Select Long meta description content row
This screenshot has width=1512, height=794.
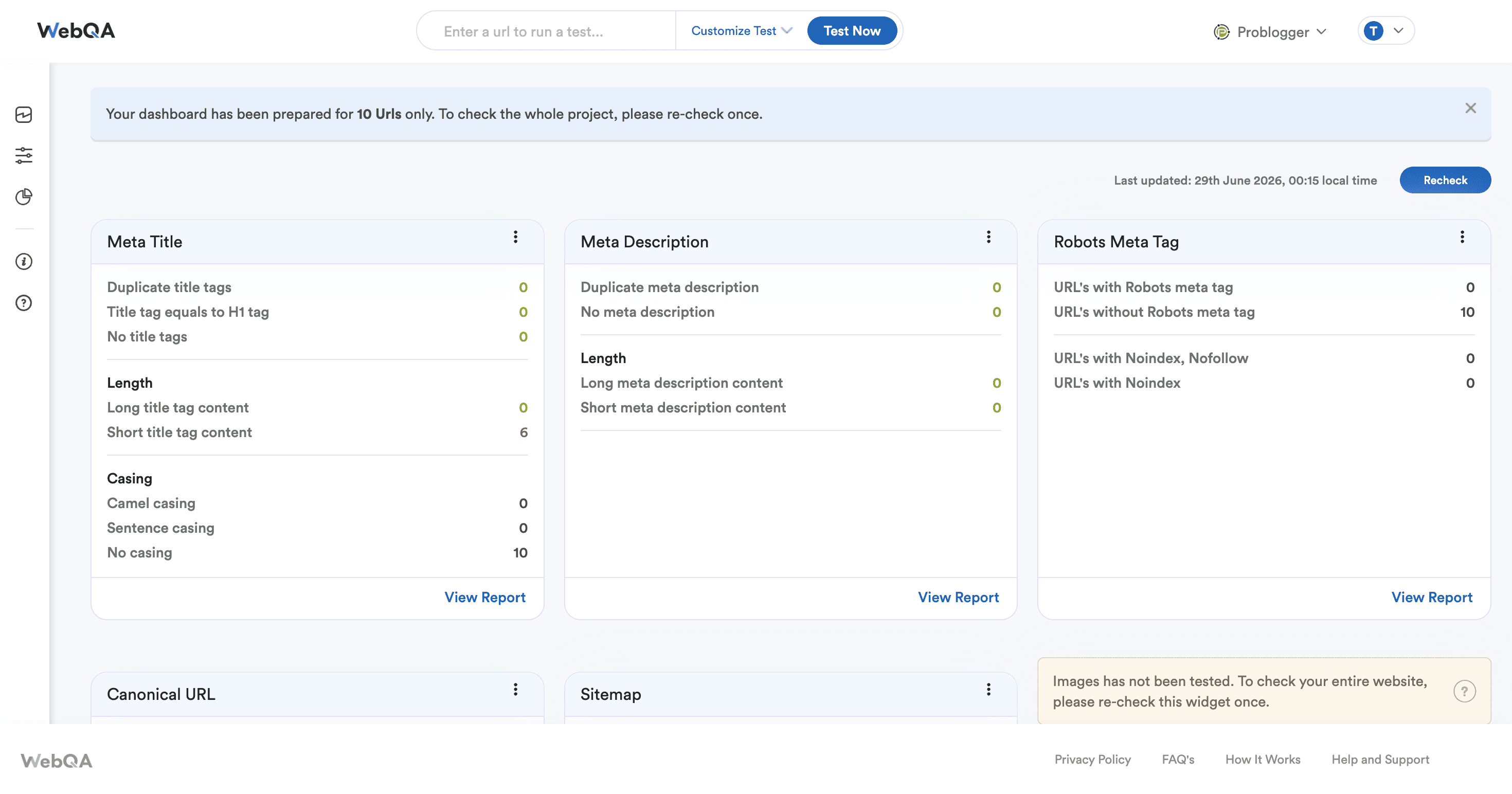(790, 383)
